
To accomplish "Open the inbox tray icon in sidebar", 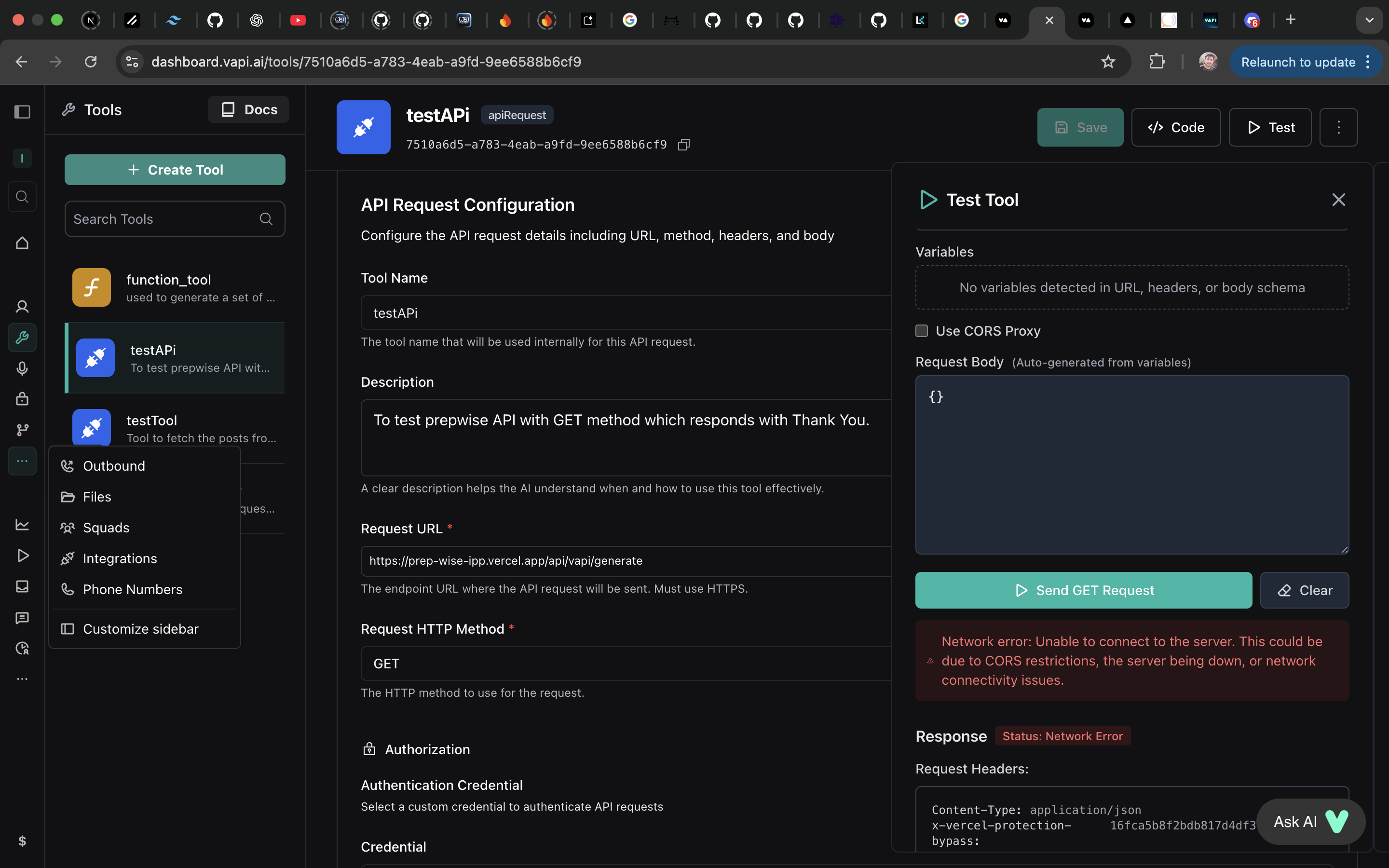I will (x=22, y=586).
